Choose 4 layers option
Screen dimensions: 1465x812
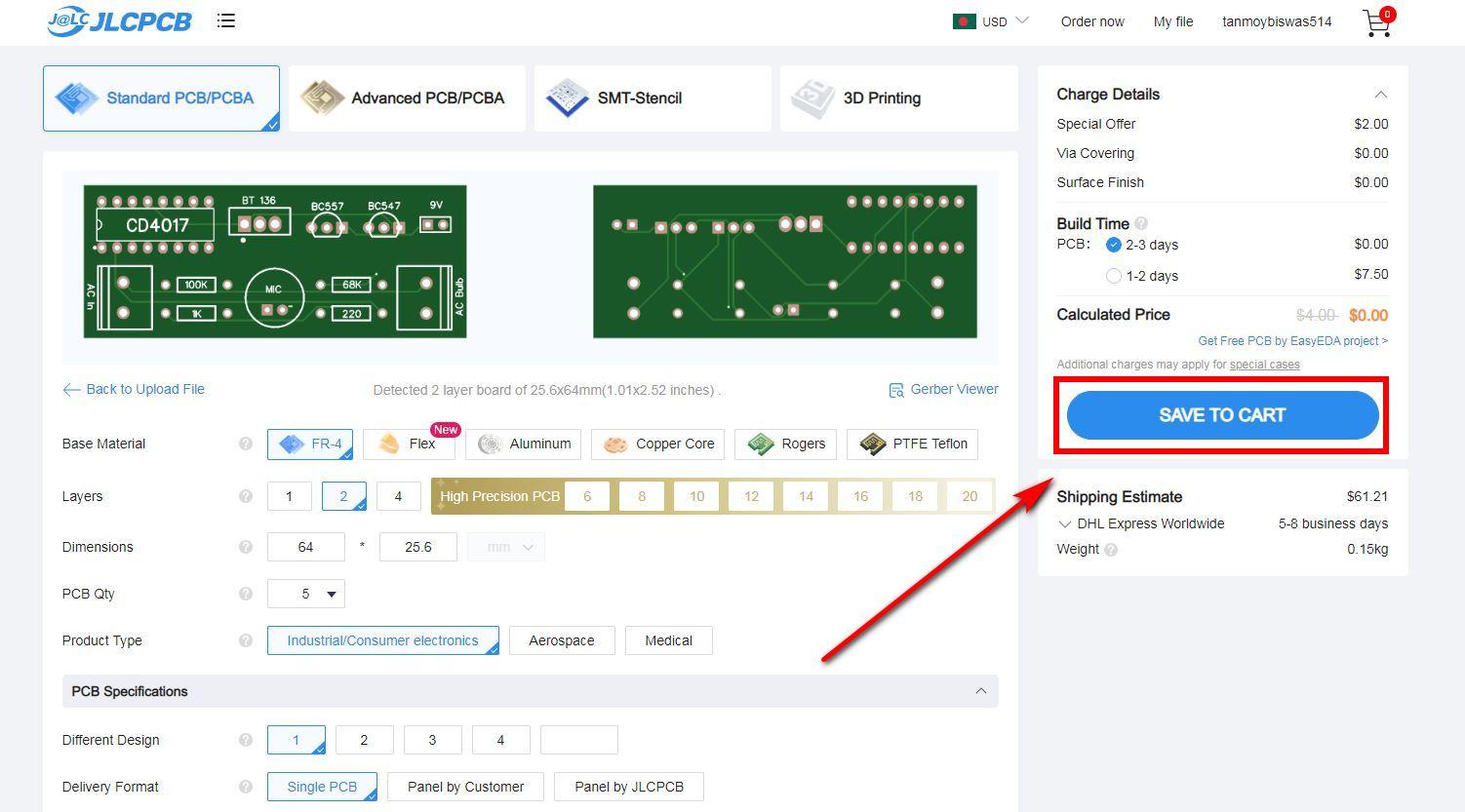pyautogui.click(x=398, y=496)
